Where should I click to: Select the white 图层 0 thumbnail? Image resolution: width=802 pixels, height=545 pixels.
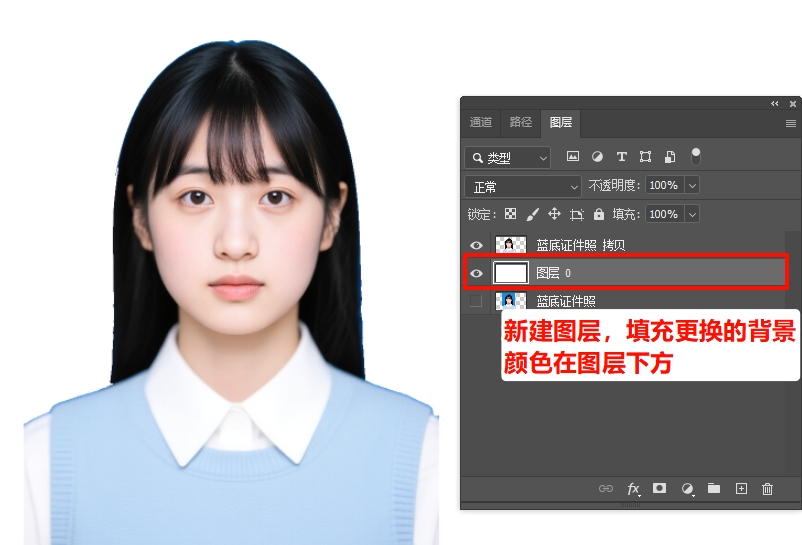click(510, 272)
